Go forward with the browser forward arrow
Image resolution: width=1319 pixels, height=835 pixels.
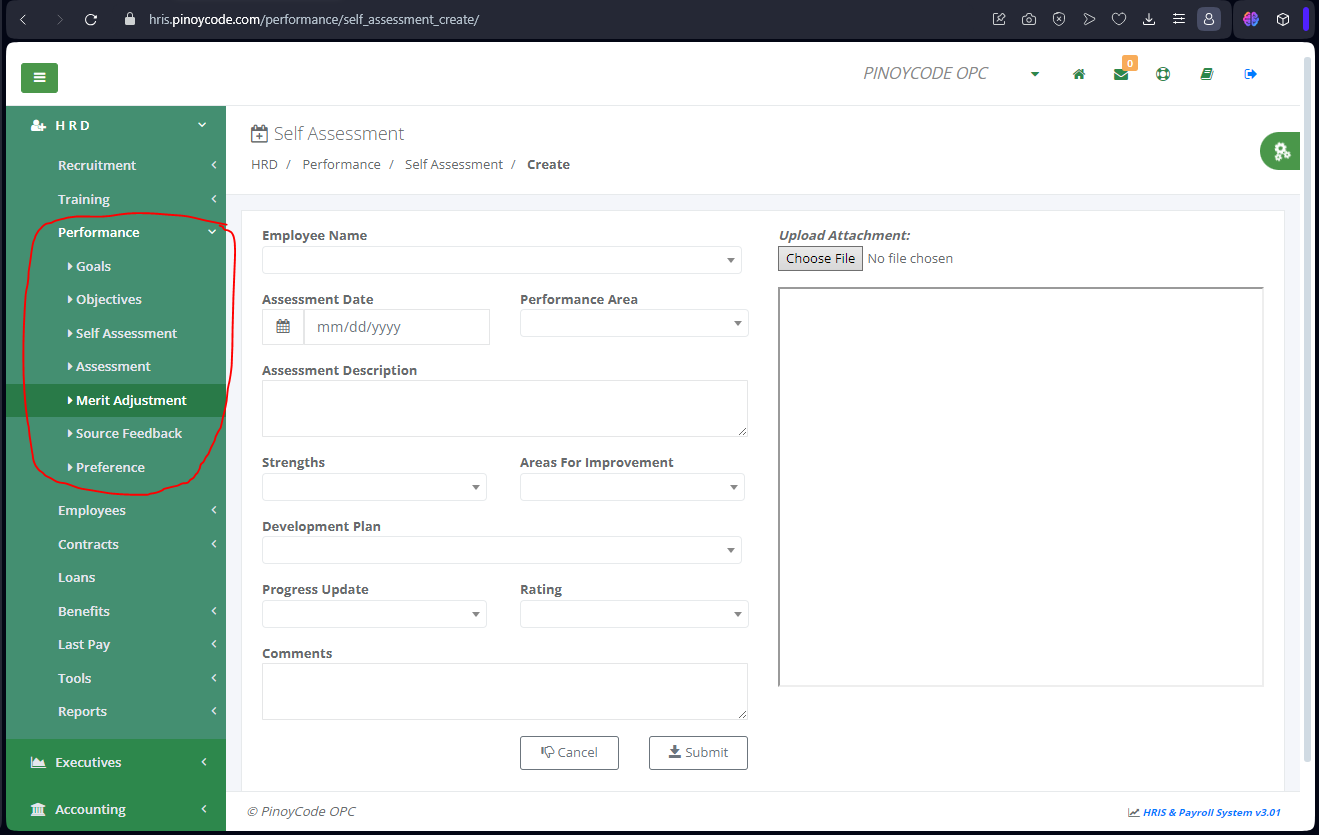tap(59, 19)
